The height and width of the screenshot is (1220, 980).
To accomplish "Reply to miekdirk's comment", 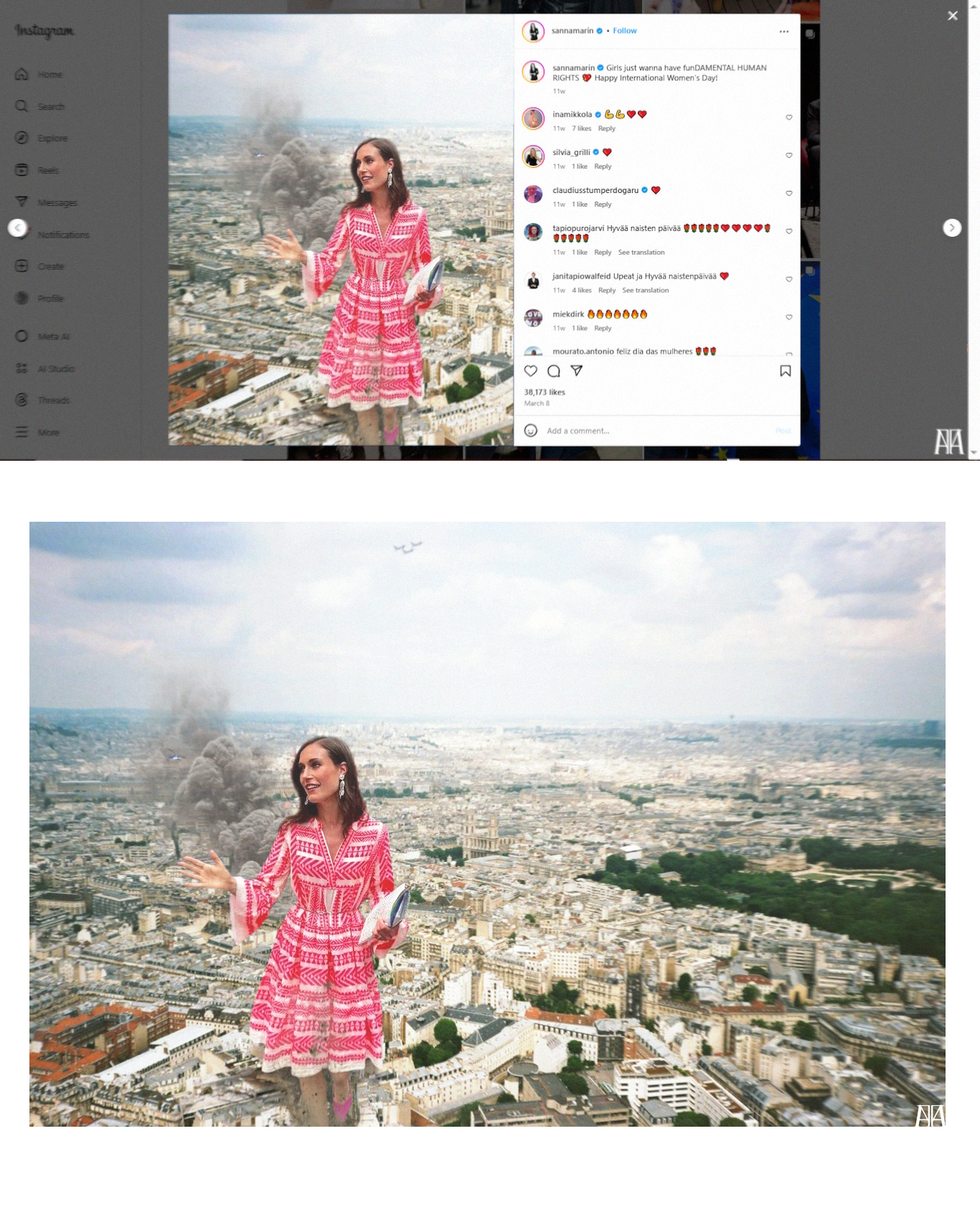I will click(603, 329).
